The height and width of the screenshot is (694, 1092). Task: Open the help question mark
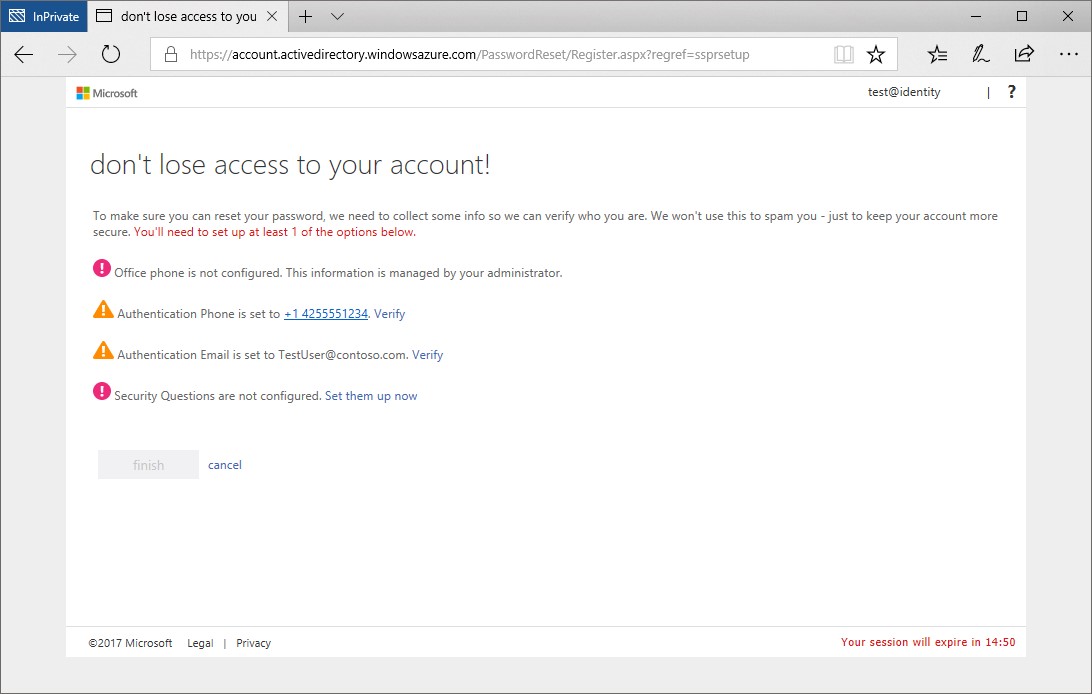pyautogui.click(x=1011, y=92)
